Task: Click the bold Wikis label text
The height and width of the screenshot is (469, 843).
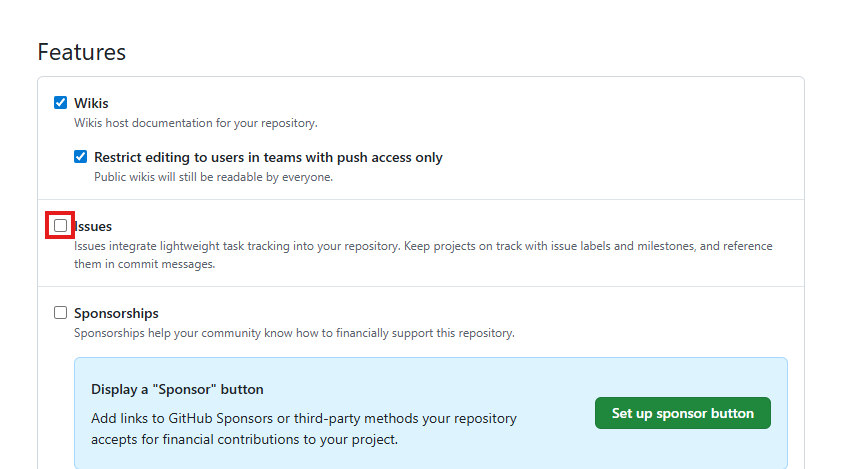Action: coord(91,103)
